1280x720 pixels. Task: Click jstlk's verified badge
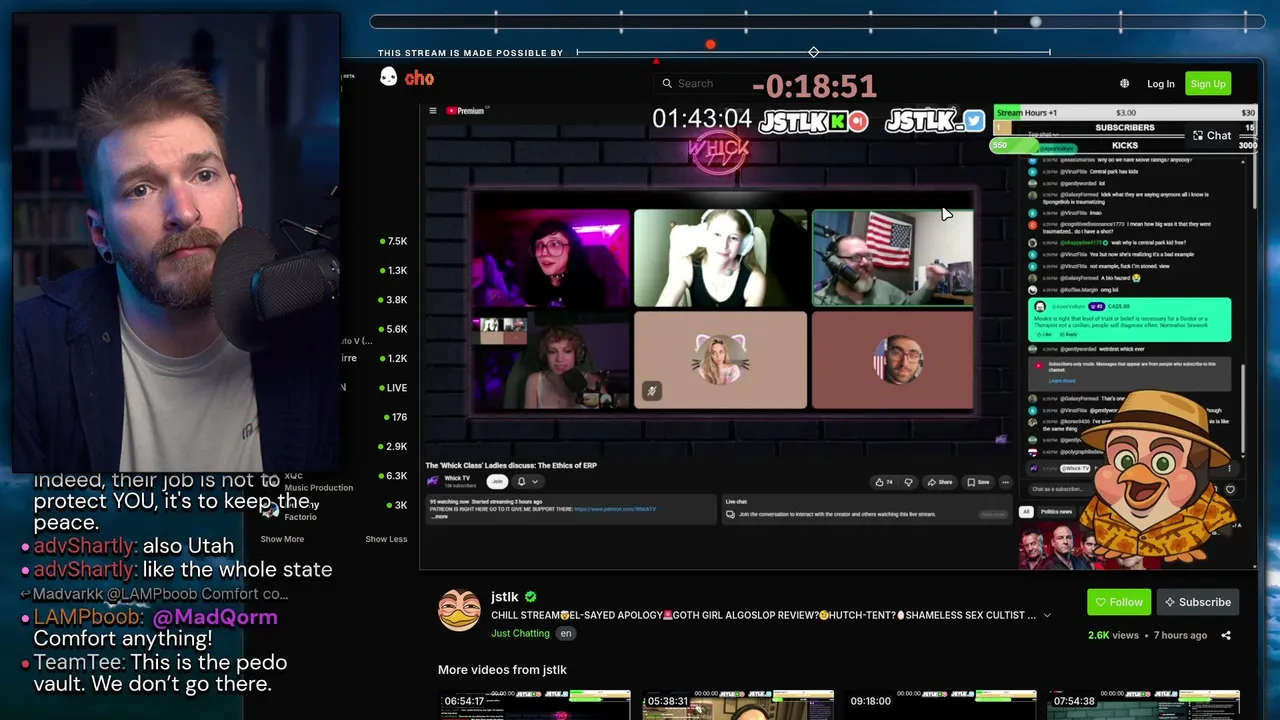(531, 597)
